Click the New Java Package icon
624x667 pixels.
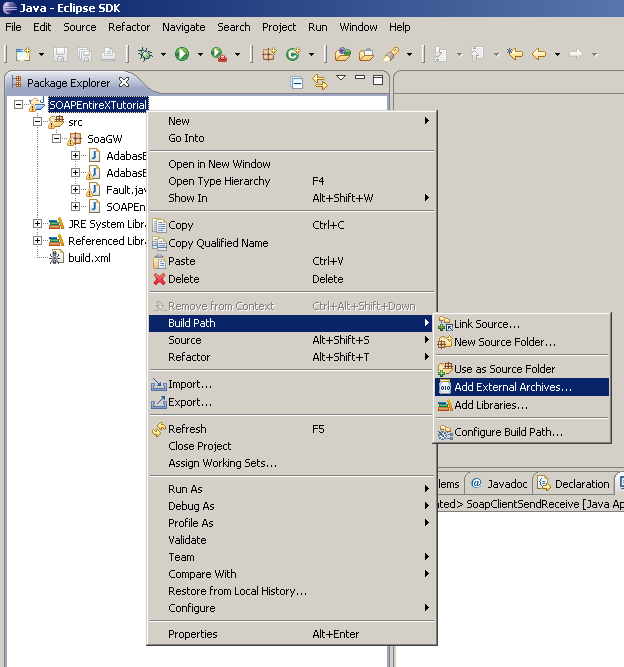click(269, 54)
